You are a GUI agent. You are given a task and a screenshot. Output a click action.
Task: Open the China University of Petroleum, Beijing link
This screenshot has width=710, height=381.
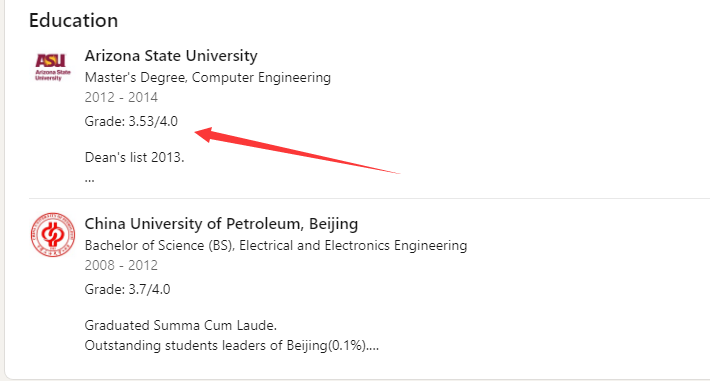(221, 224)
